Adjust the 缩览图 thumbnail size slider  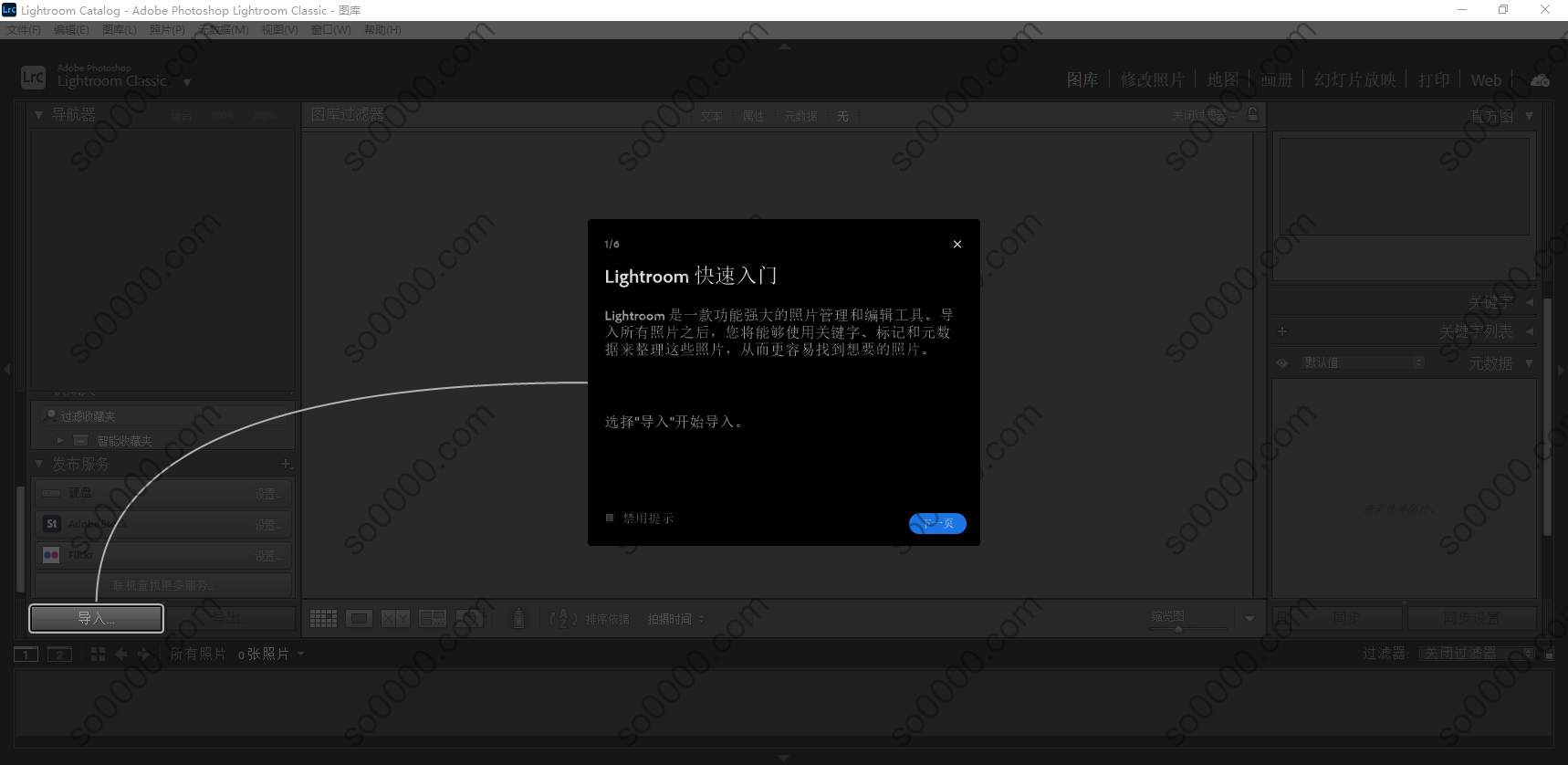[1178, 628]
